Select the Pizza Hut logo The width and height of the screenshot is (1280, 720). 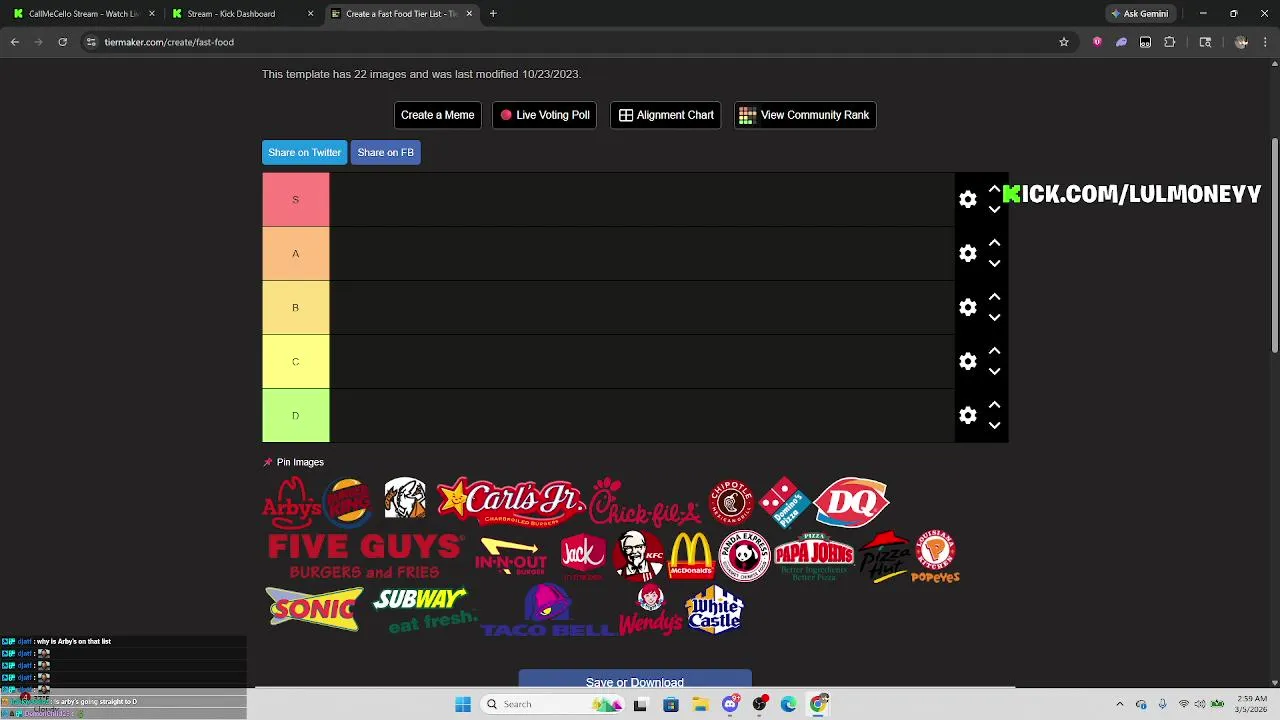pyautogui.click(x=885, y=556)
